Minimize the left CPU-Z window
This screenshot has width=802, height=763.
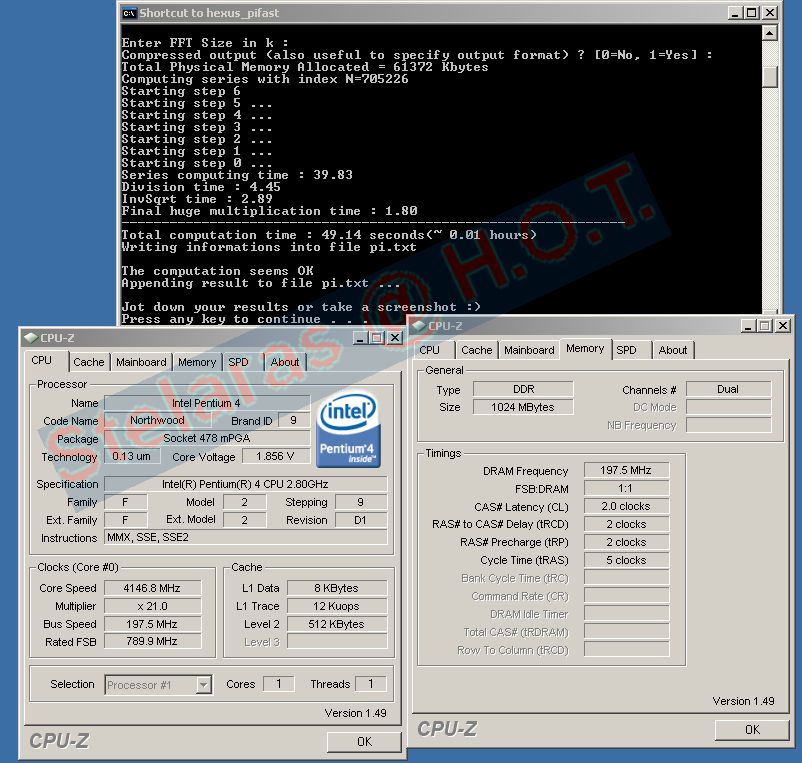[x=360, y=338]
